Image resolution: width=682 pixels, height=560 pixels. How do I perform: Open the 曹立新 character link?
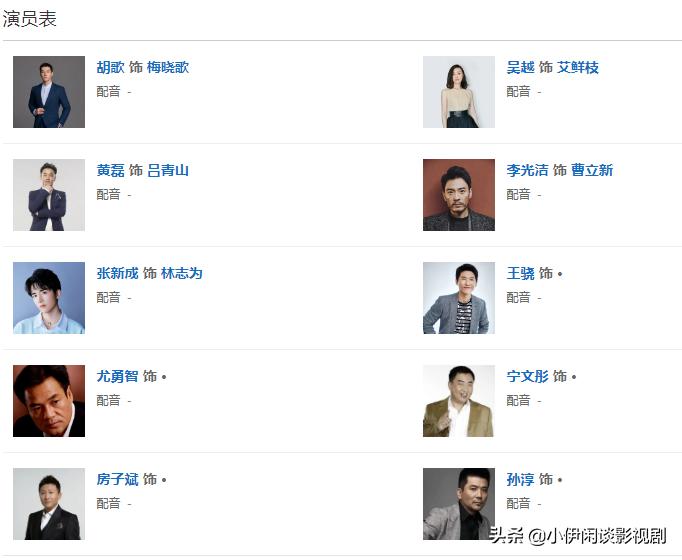[592, 171]
